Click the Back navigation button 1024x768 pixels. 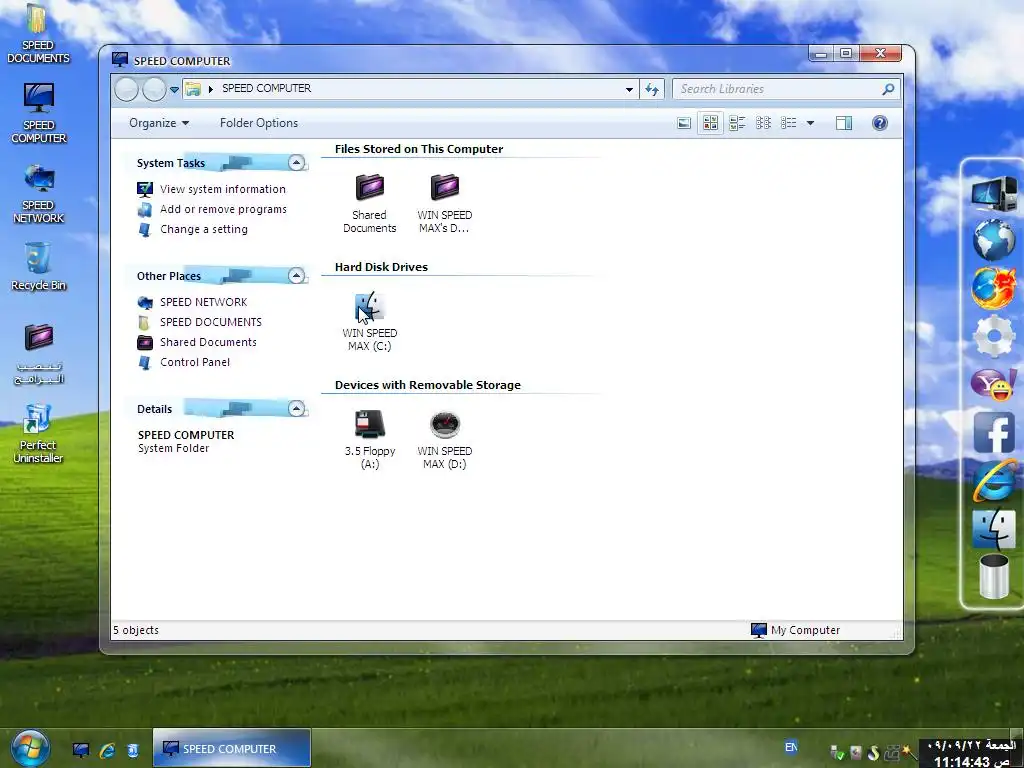127,89
